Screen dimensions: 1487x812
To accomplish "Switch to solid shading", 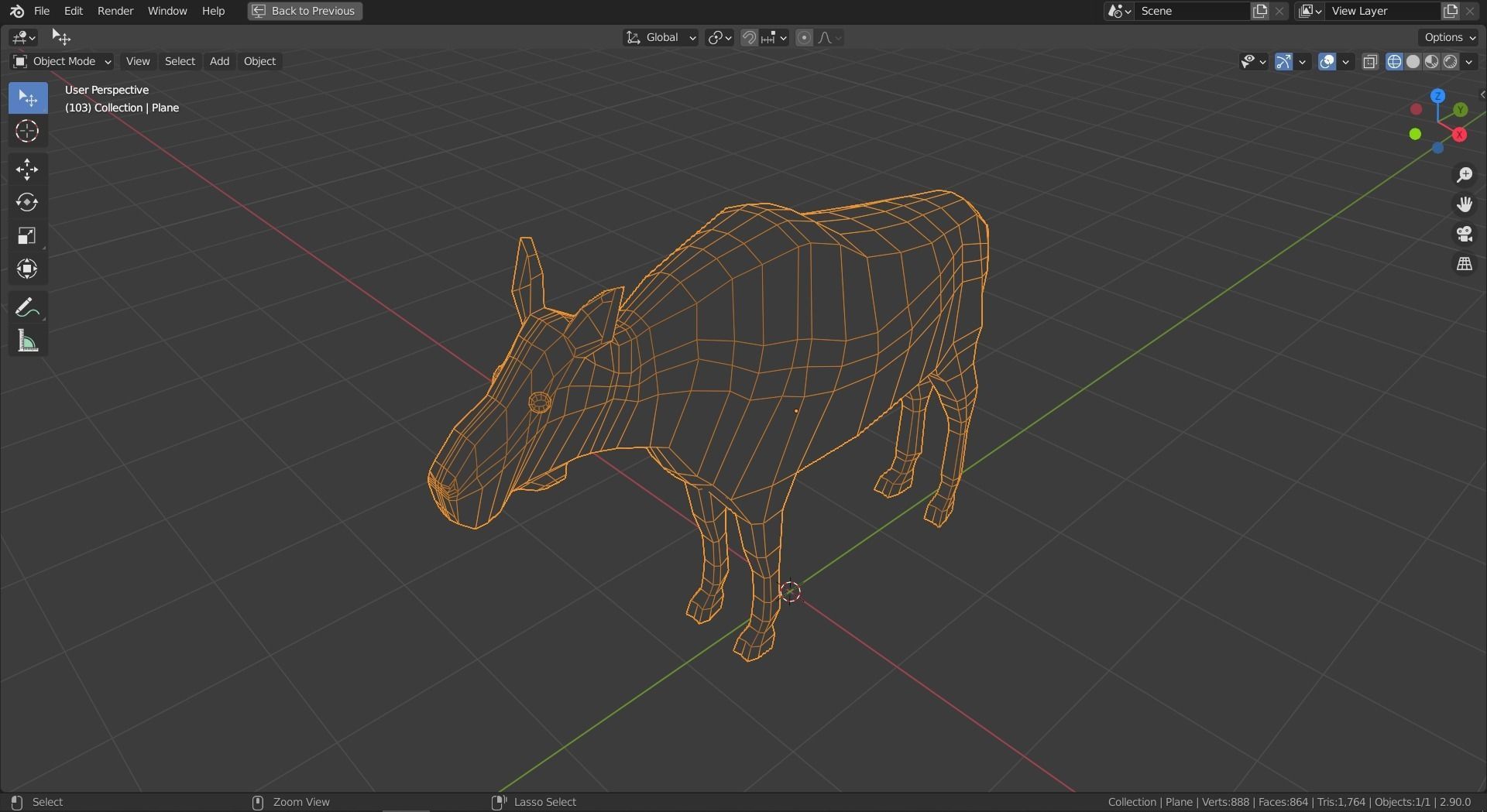I will point(1413,61).
